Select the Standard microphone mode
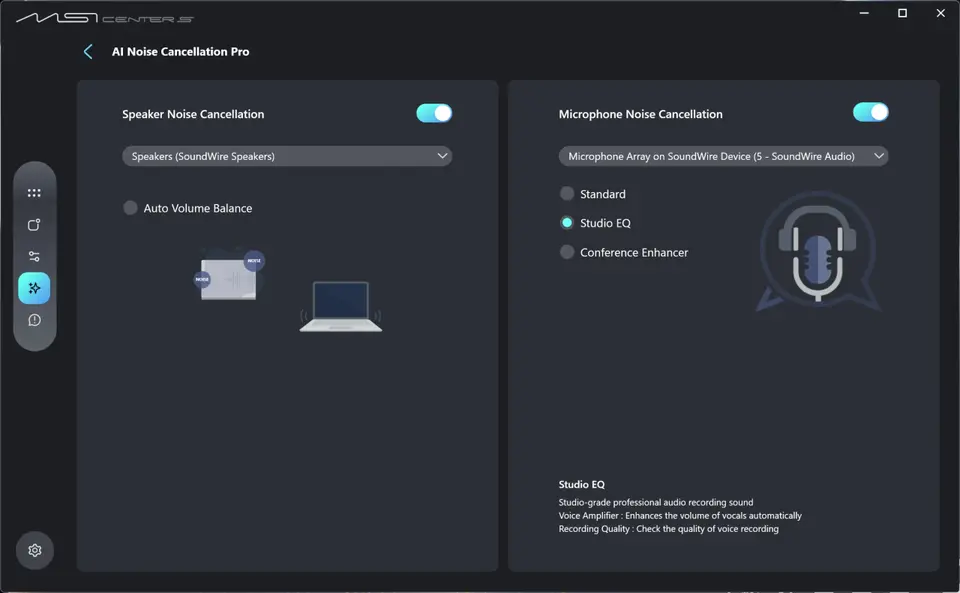 pos(567,194)
